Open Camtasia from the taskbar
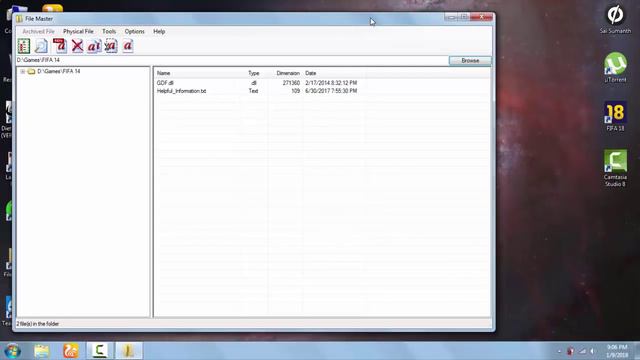640x360 pixels. pyautogui.click(x=100, y=351)
